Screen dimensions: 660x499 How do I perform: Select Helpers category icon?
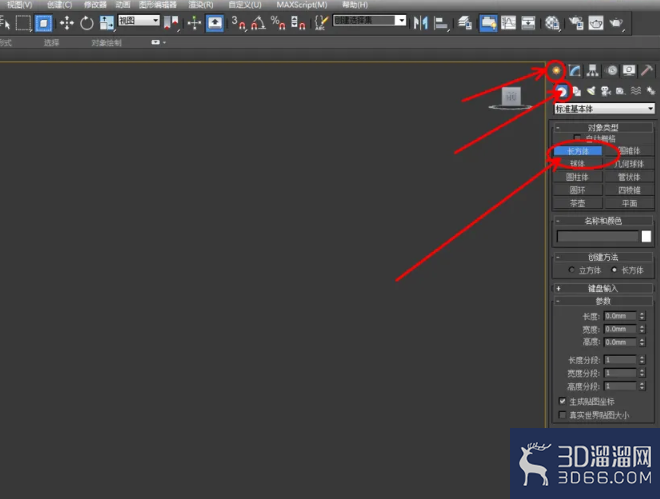coord(621,91)
